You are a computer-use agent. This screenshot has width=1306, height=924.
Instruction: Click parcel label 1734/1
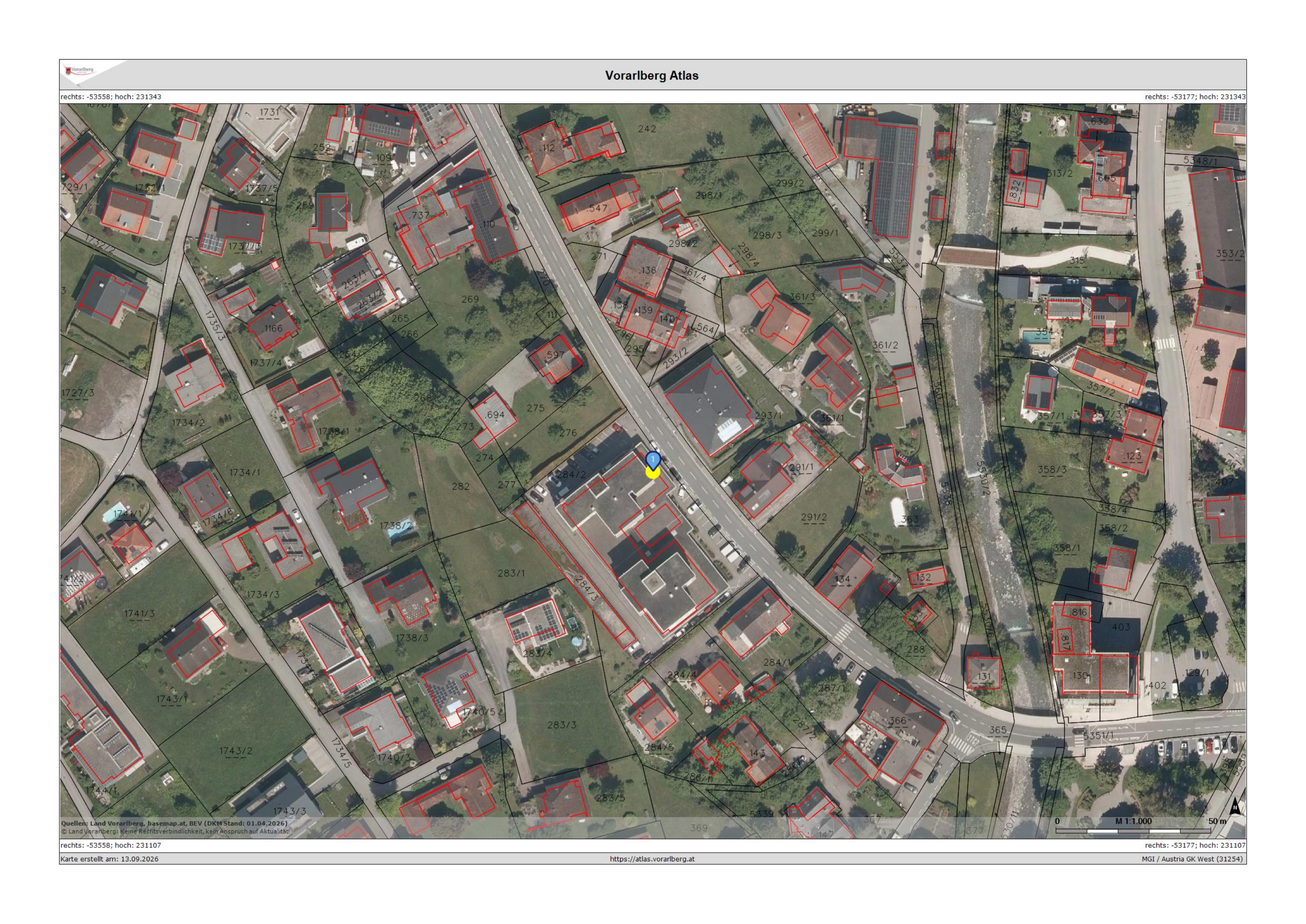coord(244,472)
